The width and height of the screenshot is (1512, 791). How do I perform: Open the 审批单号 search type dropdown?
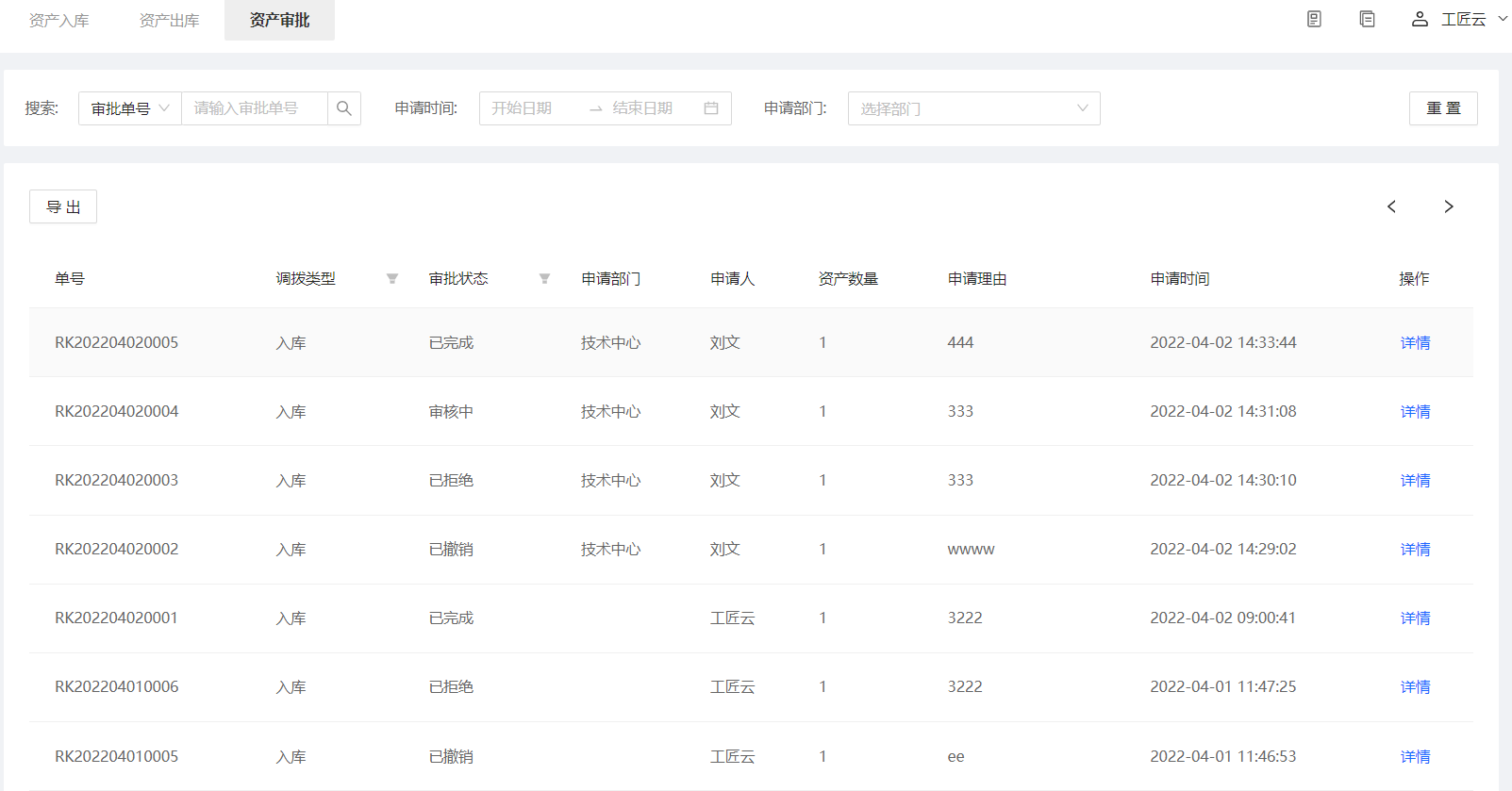(x=130, y=108)
